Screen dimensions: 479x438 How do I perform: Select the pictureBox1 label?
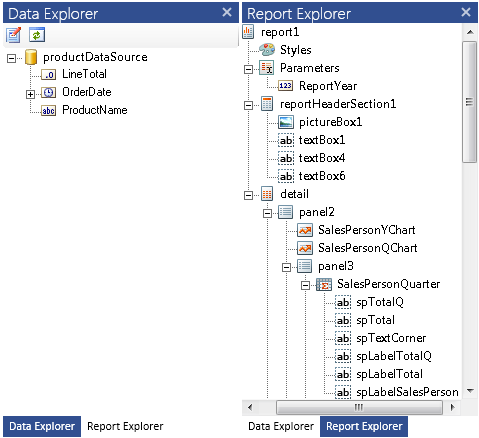click(330, 122)
